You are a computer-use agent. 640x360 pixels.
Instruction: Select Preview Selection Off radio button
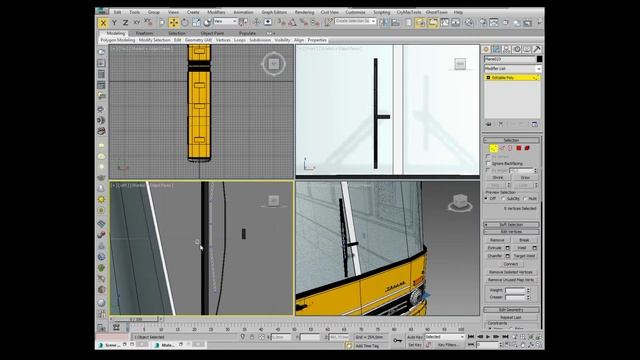[487, 198]
